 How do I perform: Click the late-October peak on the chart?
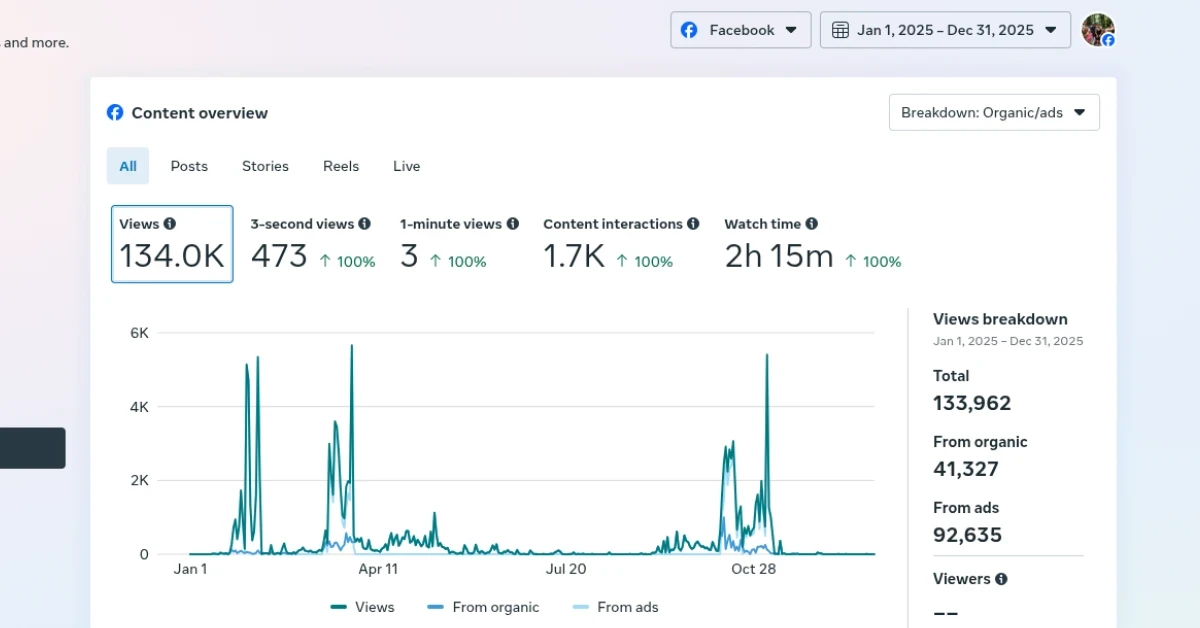[x=767, y=356]
